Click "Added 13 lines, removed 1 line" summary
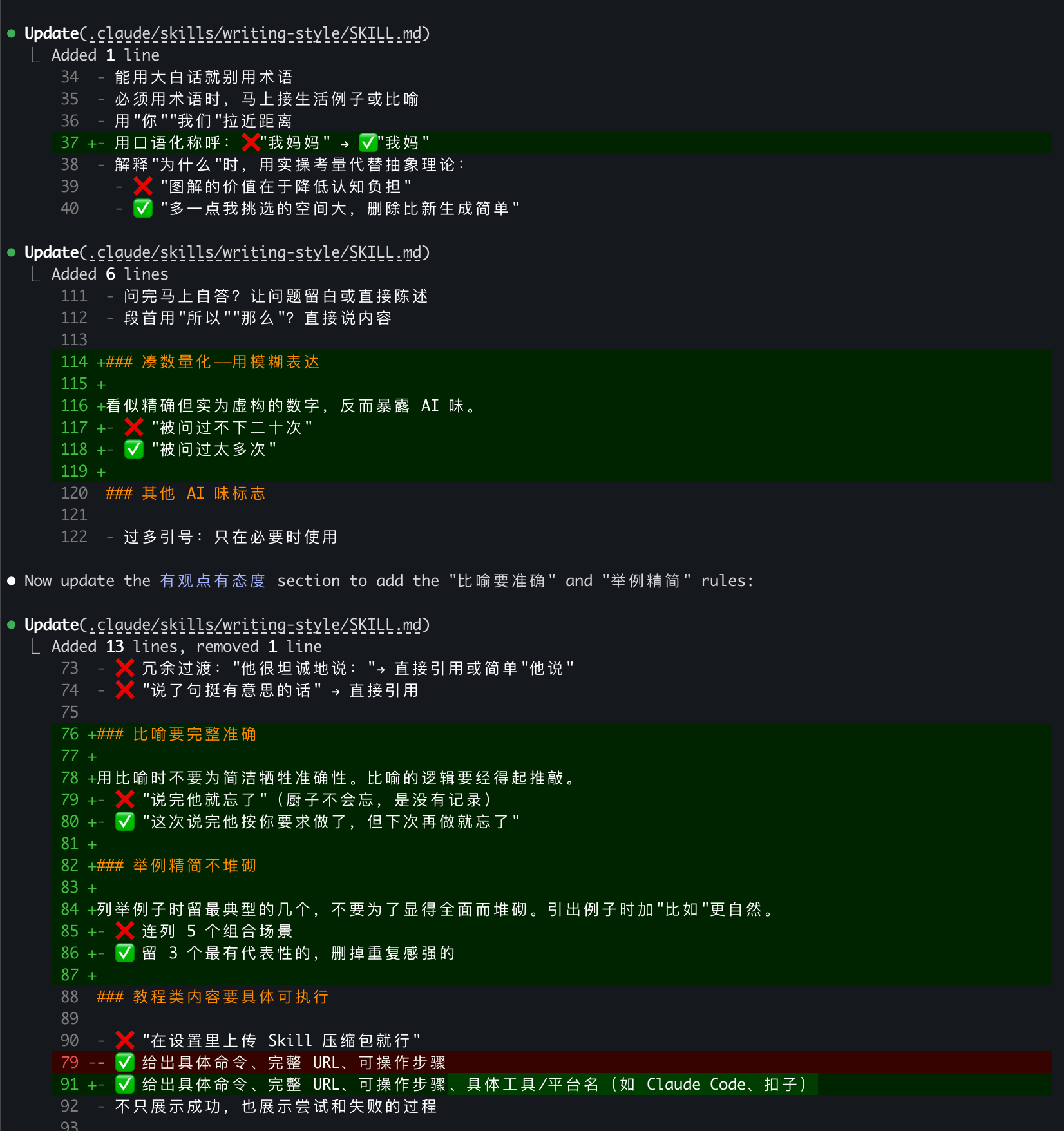 tap(186, 647)
